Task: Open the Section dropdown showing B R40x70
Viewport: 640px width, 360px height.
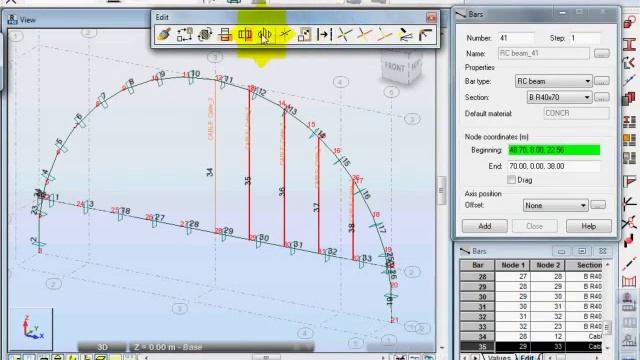Action: click(x=559, y=98)
